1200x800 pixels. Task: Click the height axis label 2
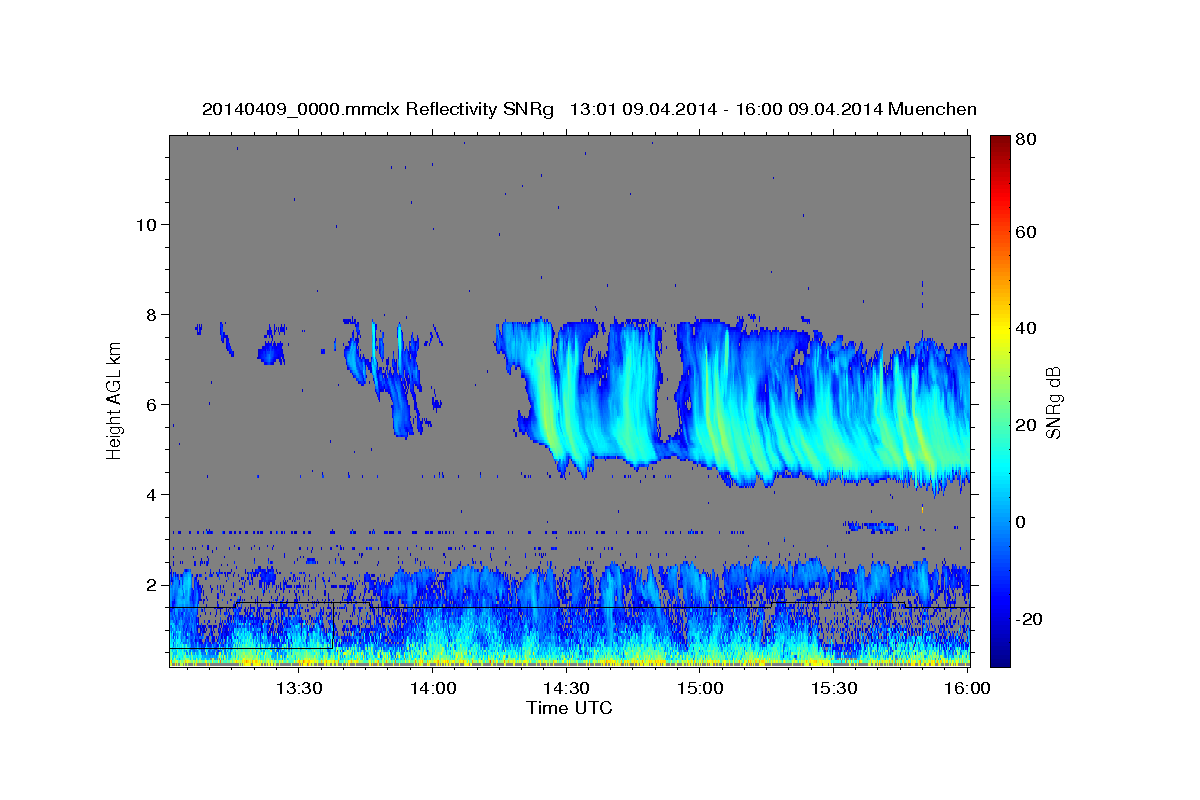pyautogui.click(x=152, y=584)
